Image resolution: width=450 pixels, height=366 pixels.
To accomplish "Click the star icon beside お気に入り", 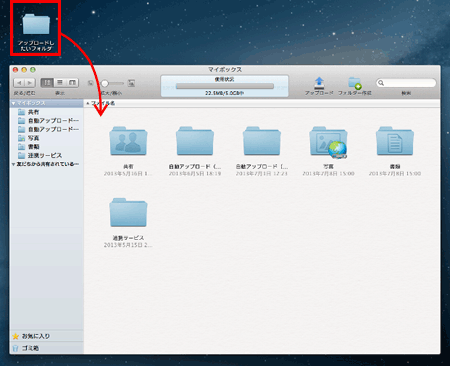I will pyautogui.click(x=15, y=336).
